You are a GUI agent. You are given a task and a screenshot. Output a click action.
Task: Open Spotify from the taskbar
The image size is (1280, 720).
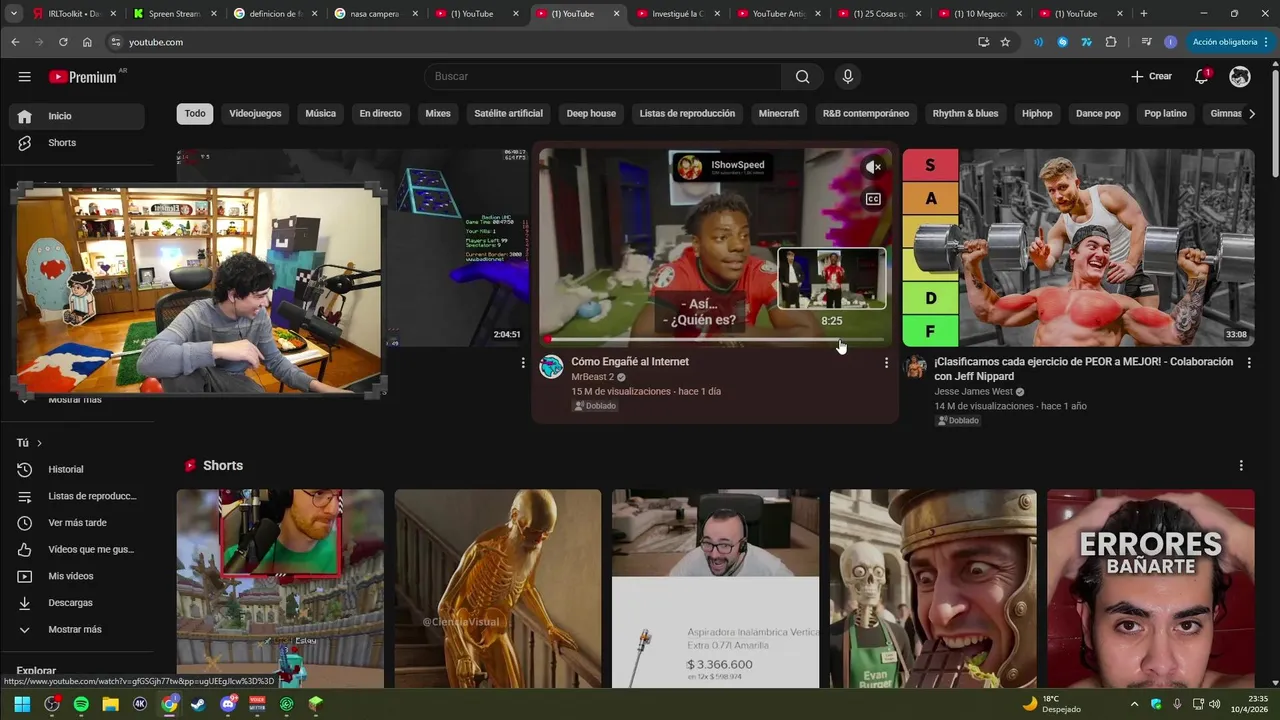(x=81, y=704)
